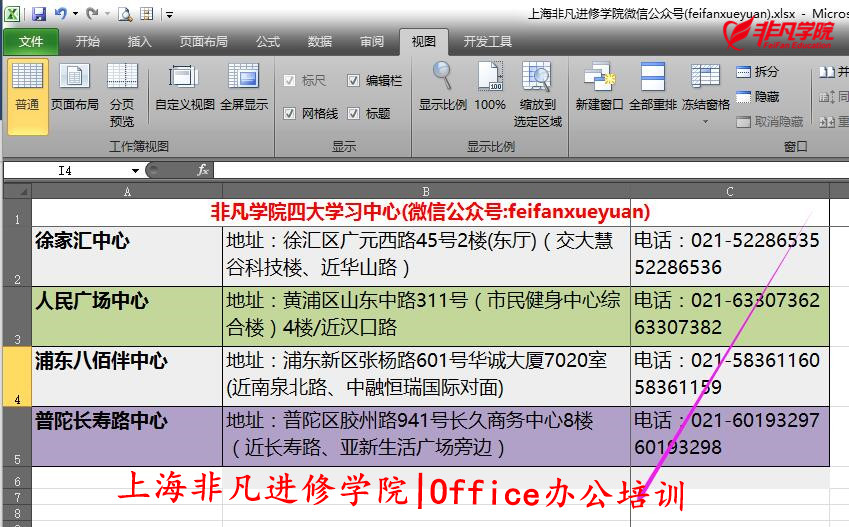Open 自定义视图 custom views
This screenshot has height=527, width=849.
click(x=185, y=87)
